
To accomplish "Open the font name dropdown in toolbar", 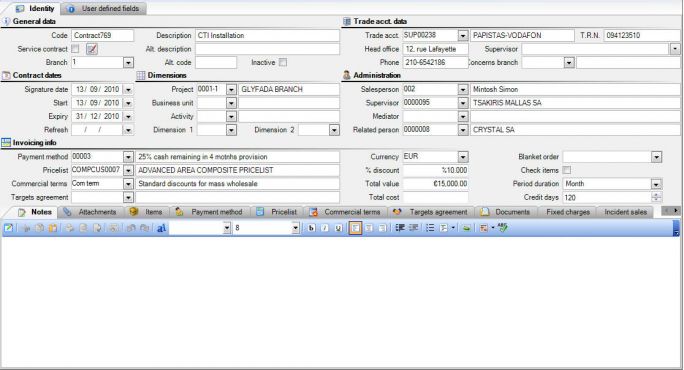I will coord(226,228).
